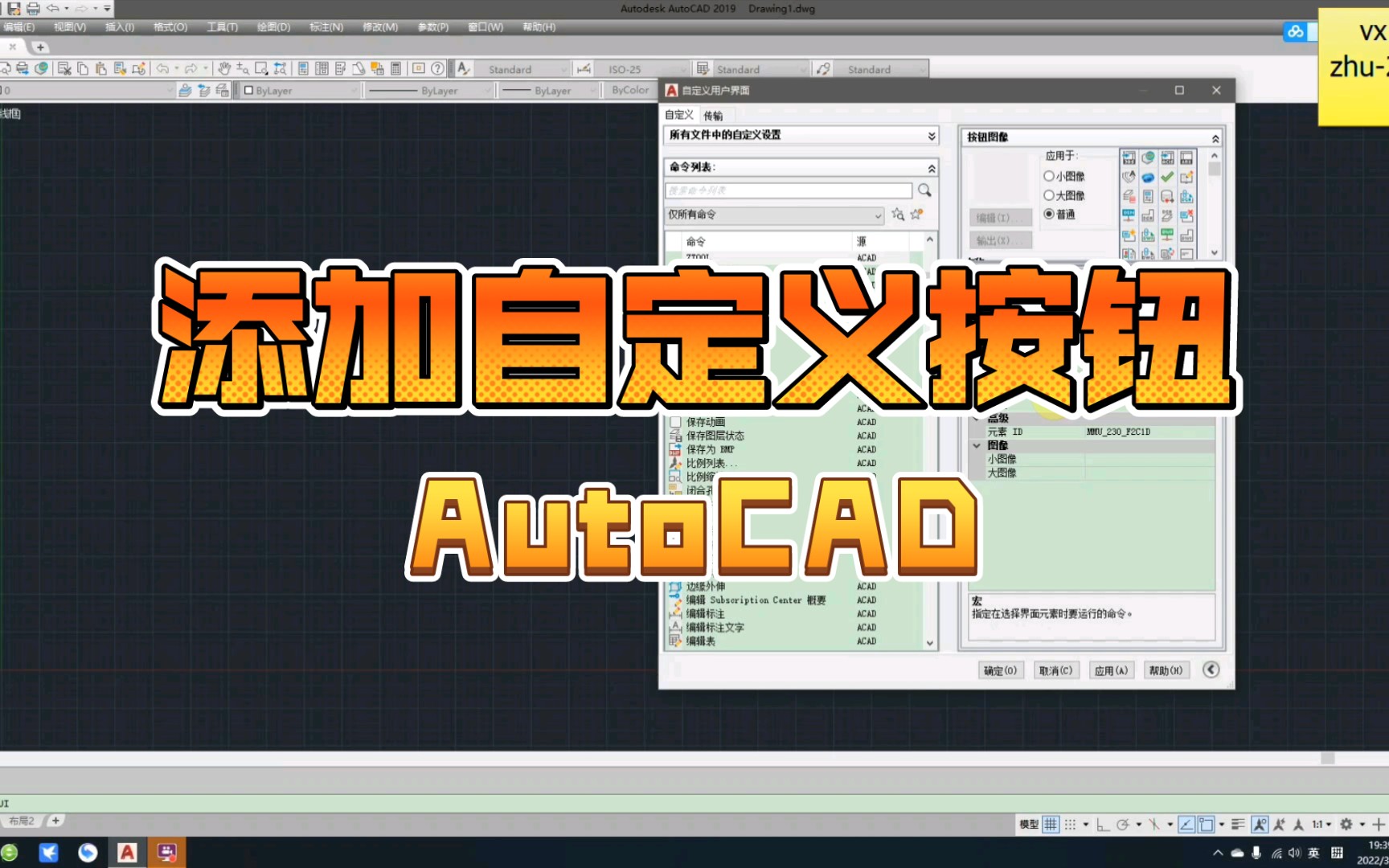Toggle 2D Object Snap in status bar

1206,824
